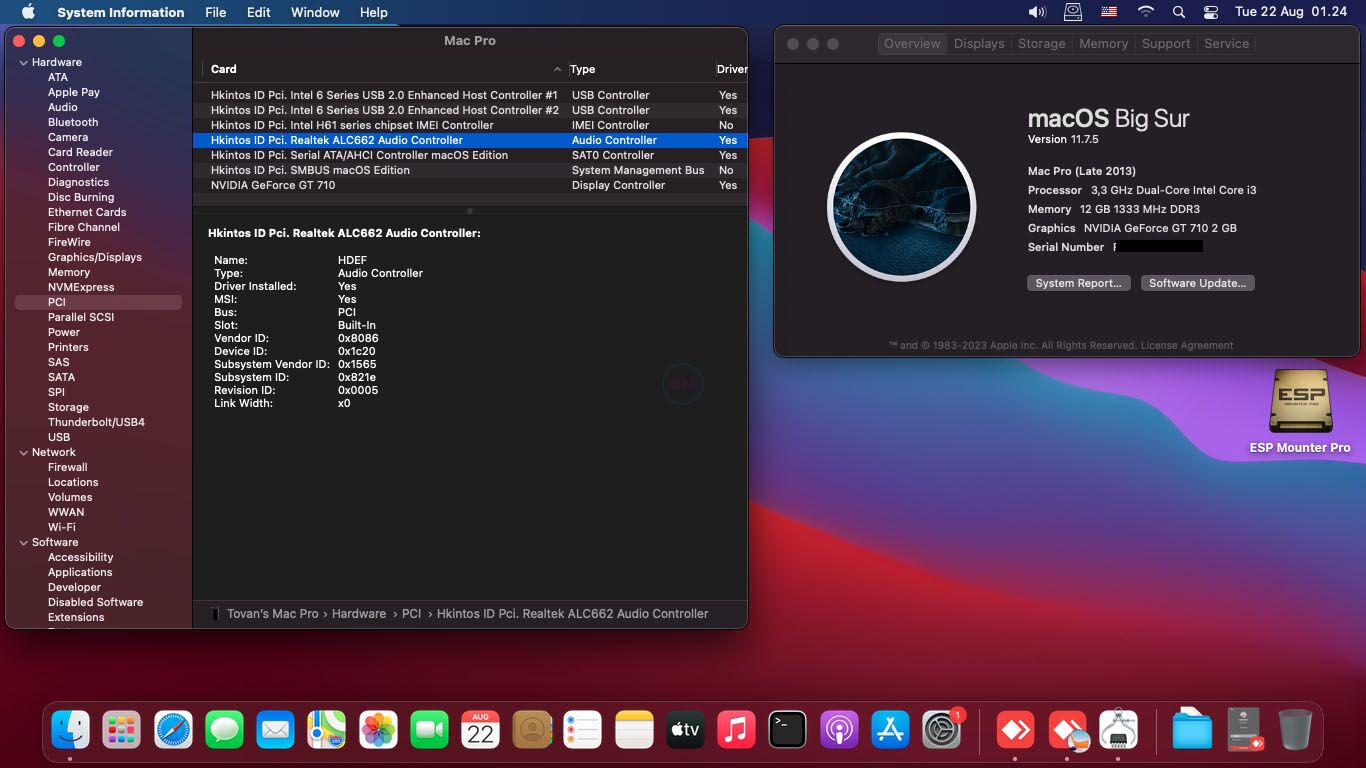Open System Preferences in the dock

(941, 730)
